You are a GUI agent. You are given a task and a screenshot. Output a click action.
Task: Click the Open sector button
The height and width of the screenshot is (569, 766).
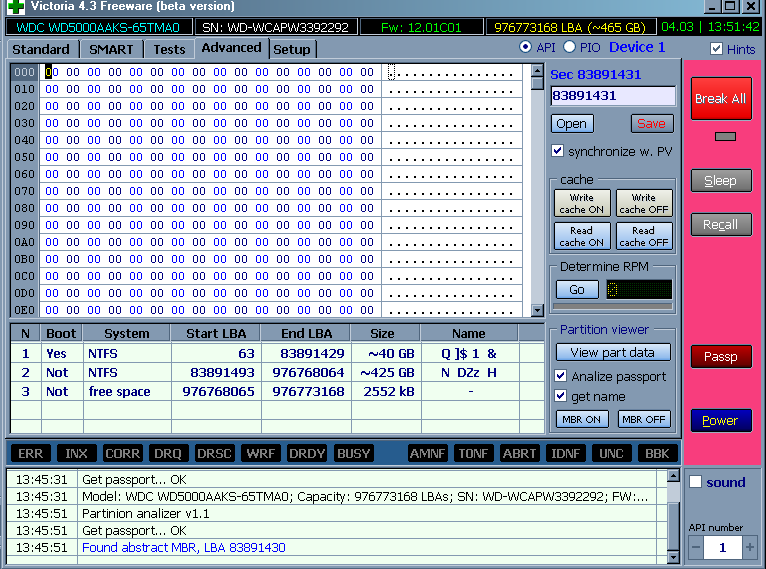[572, 124]
